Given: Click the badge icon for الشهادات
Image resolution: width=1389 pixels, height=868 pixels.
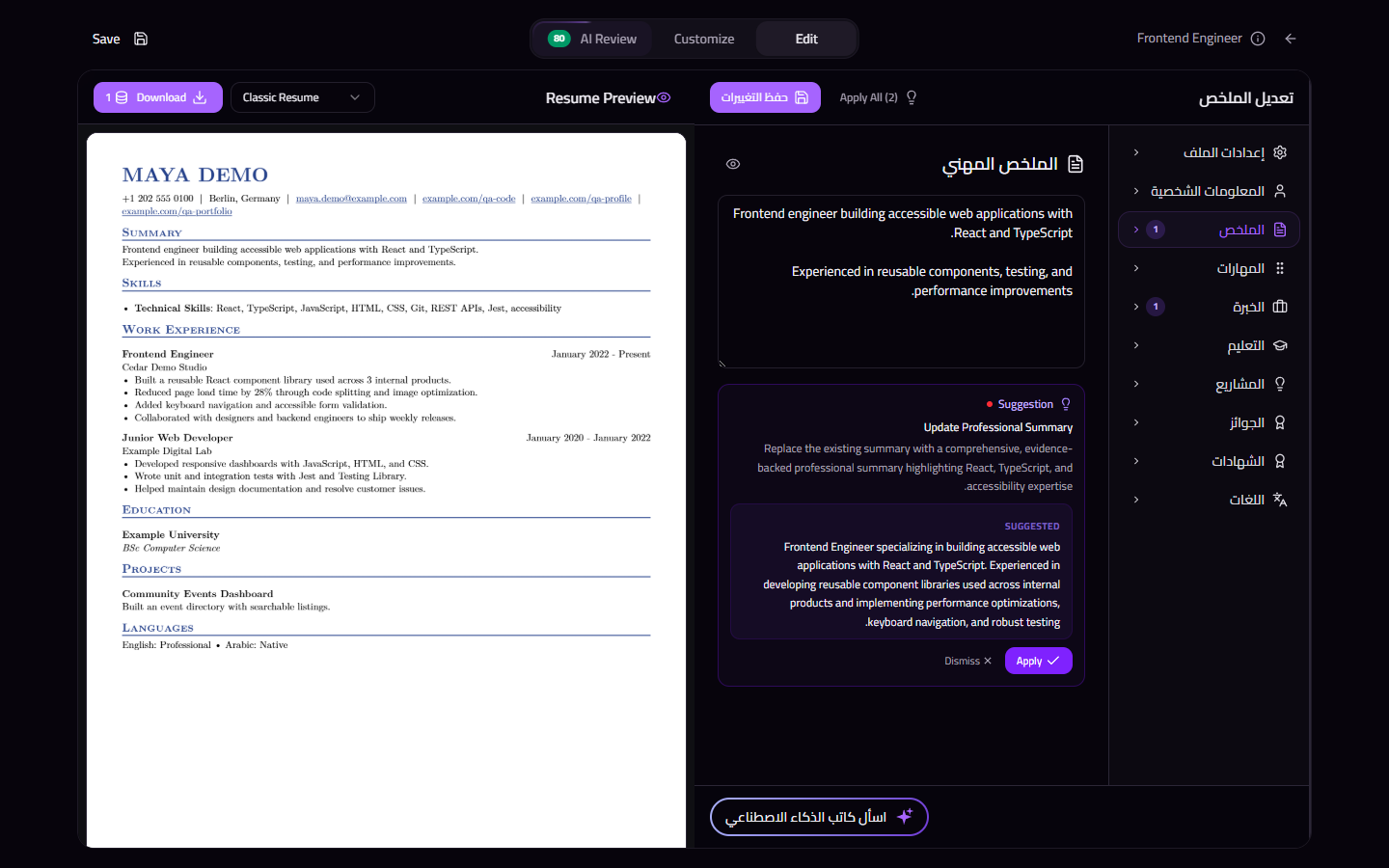Looking at the screenshot, I should click(1280, 461).
